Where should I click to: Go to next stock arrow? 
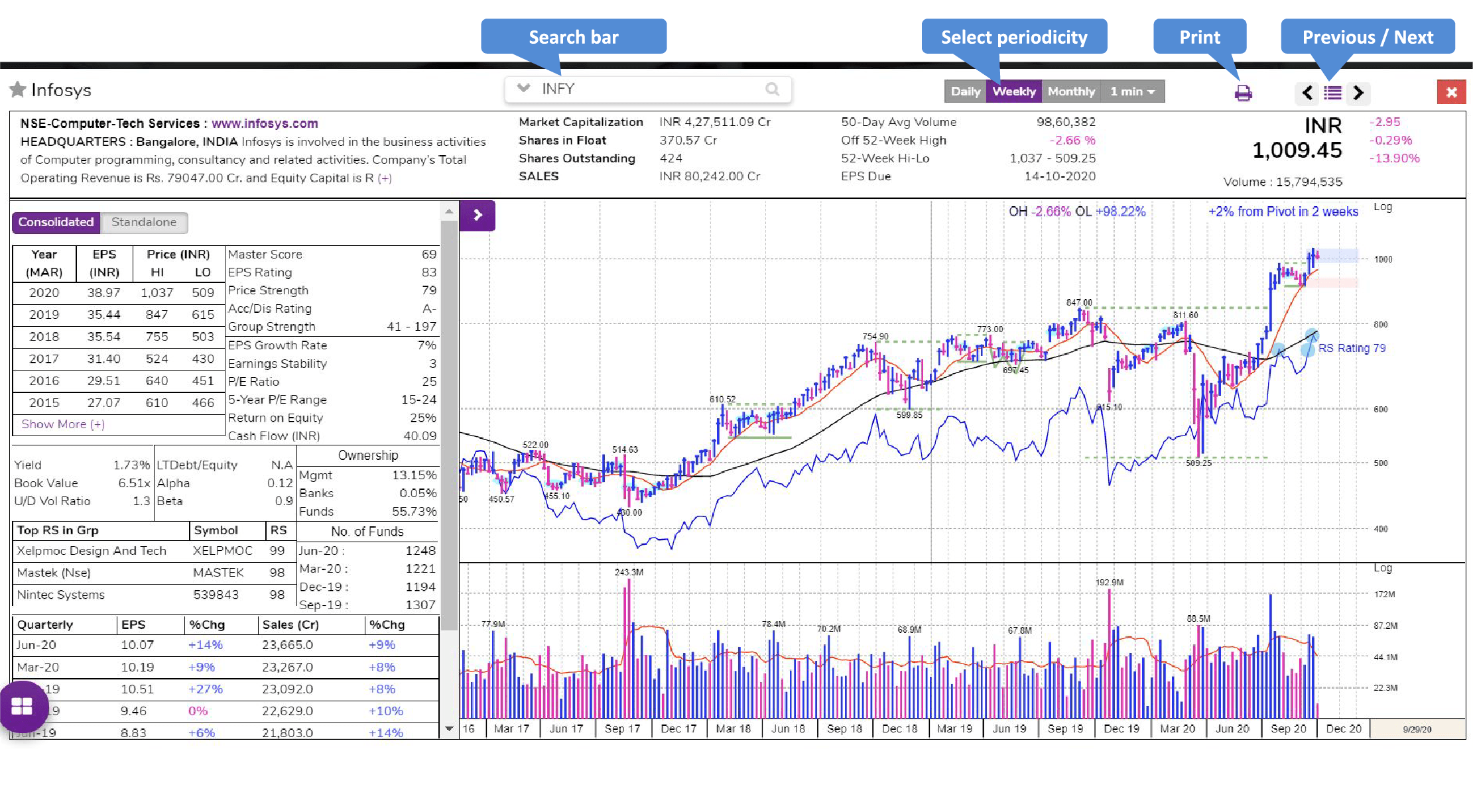coord(1358,93)
